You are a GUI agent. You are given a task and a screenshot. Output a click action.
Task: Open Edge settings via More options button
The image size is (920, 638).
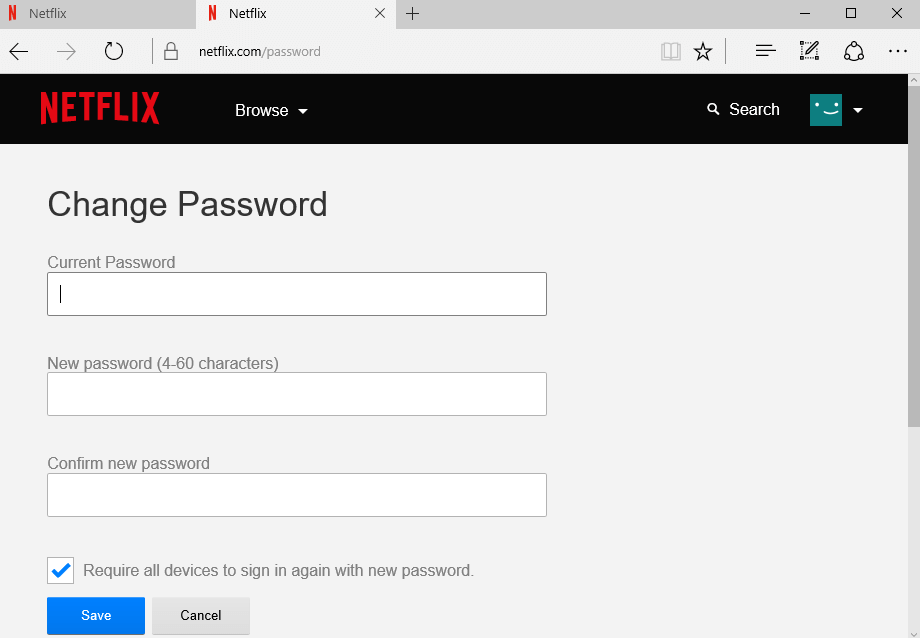coord(897,50)
